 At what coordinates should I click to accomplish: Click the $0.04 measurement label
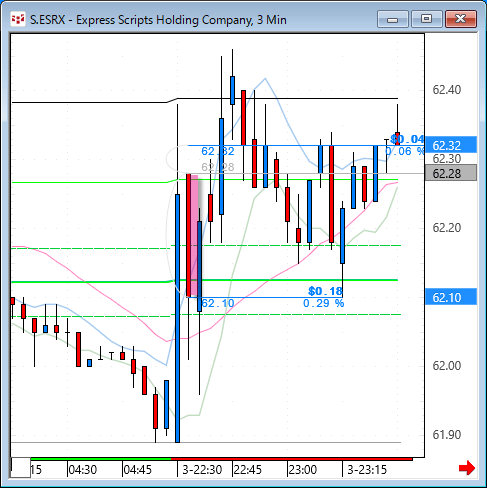(407, 139)
